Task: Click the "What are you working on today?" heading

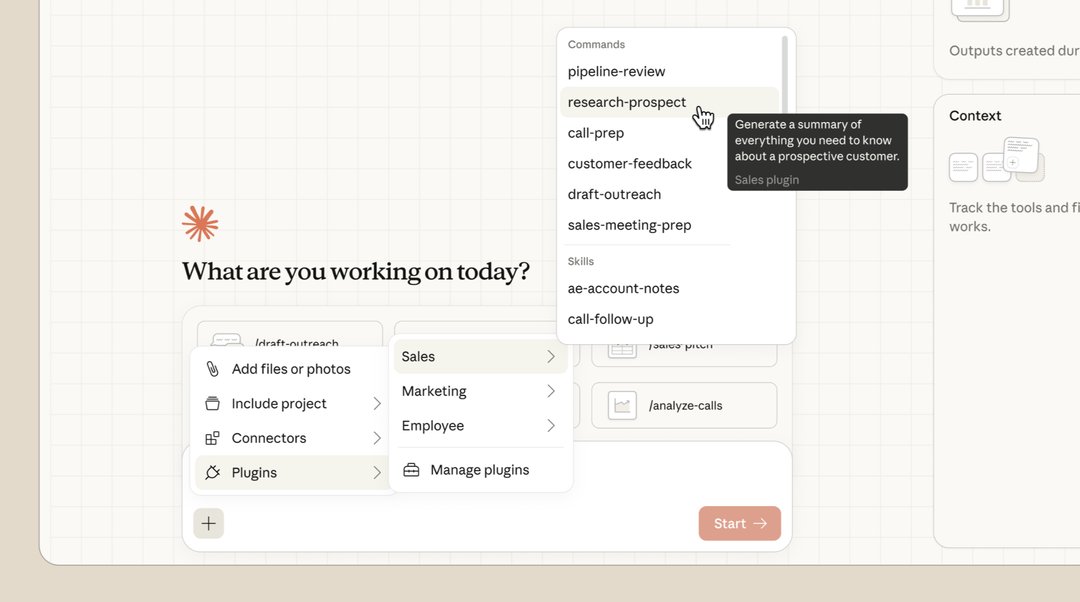Action: pos(355,271)
